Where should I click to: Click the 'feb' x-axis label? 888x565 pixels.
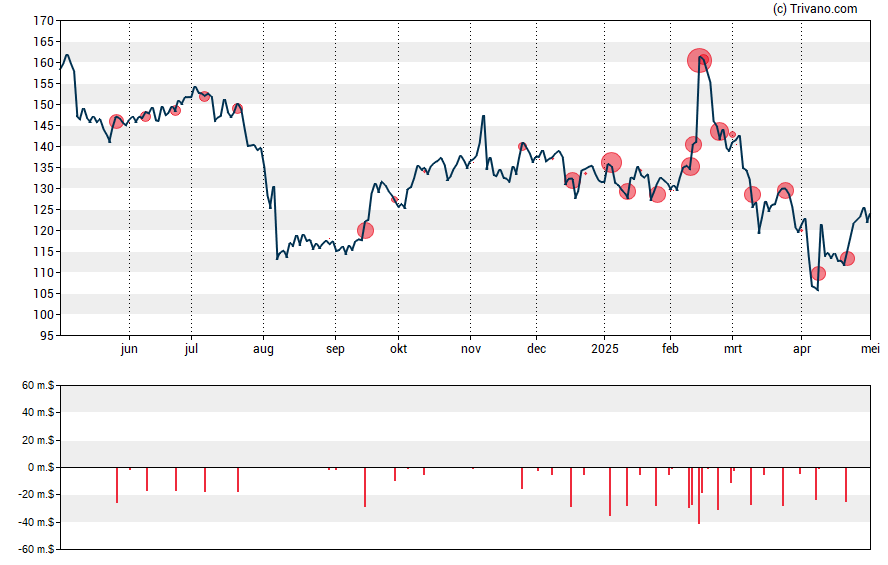670,348
